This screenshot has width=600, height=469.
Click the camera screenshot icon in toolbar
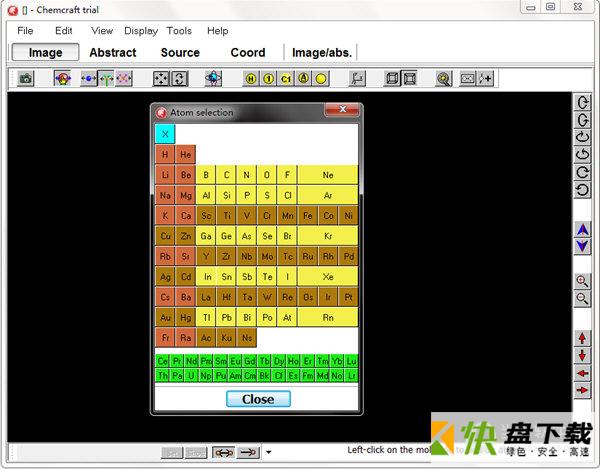[26, 79]
